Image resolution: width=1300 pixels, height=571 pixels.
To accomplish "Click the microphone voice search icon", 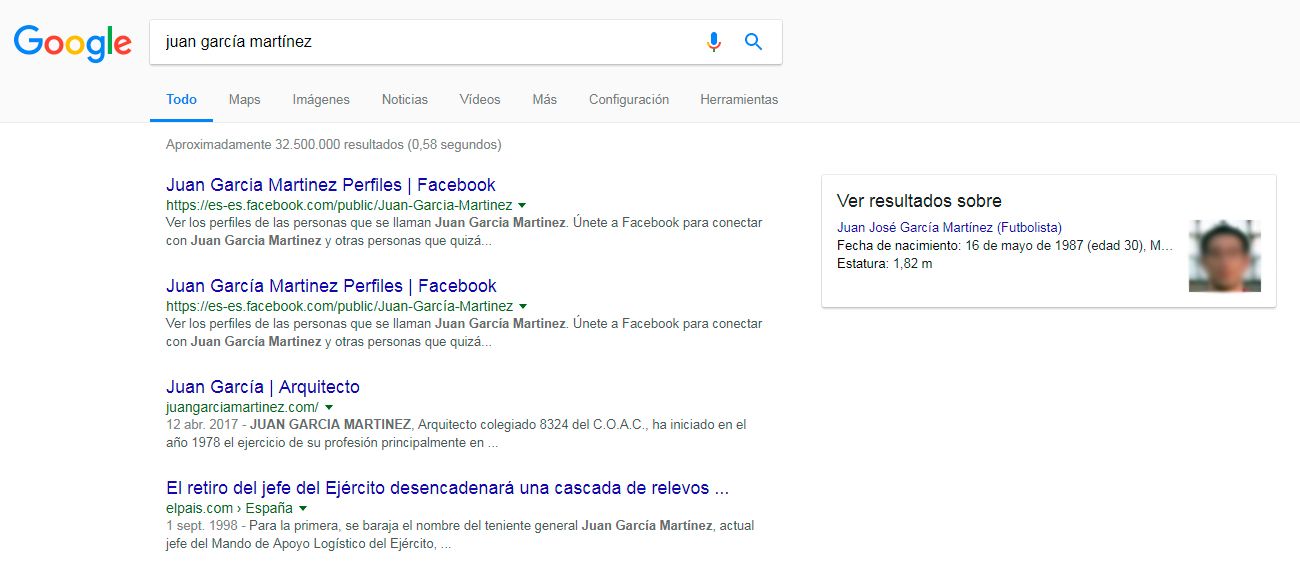I will coord(713,42).
